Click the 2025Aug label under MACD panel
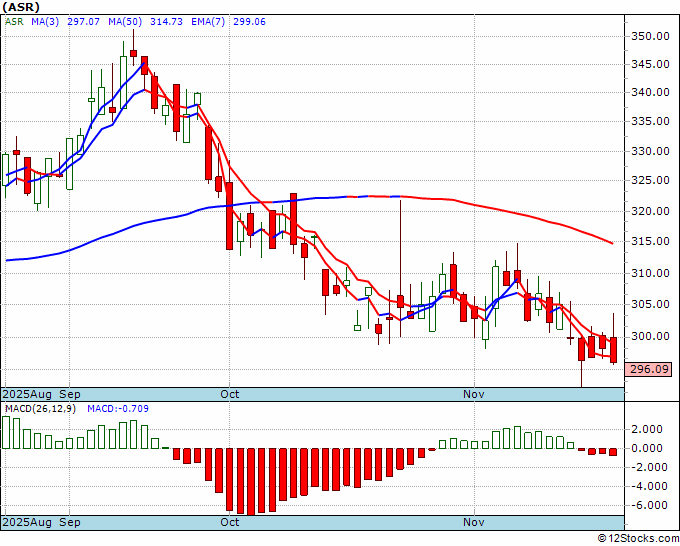The width and height of the screenshot is (680, 546). [27, 522]
